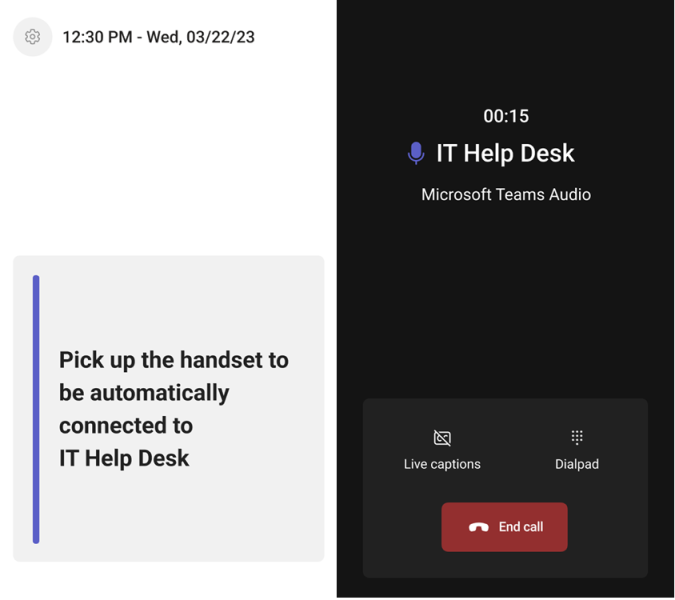The width and height of the screenshot is (675, 600).
Task: Click the "Pick up the handset" message line
Action: [x=173, y=360]
